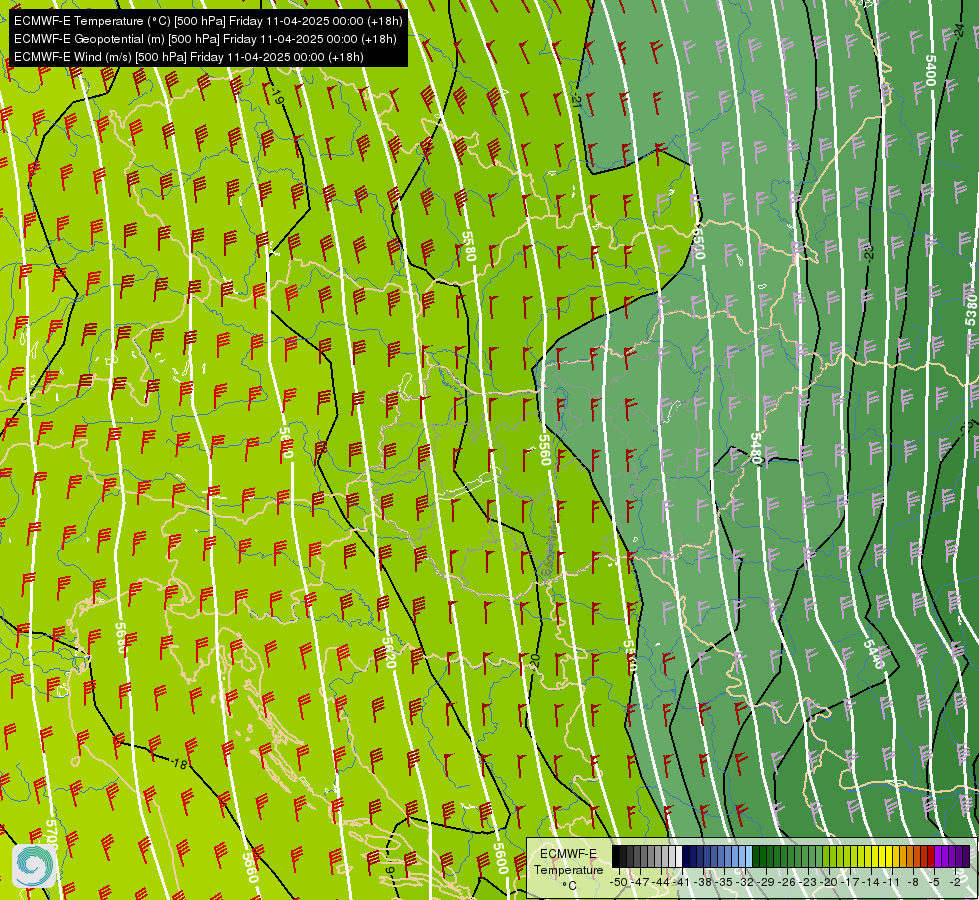Click the -44 scale tick label
This screenshot has width=979, height=900.
pos(661,883)
